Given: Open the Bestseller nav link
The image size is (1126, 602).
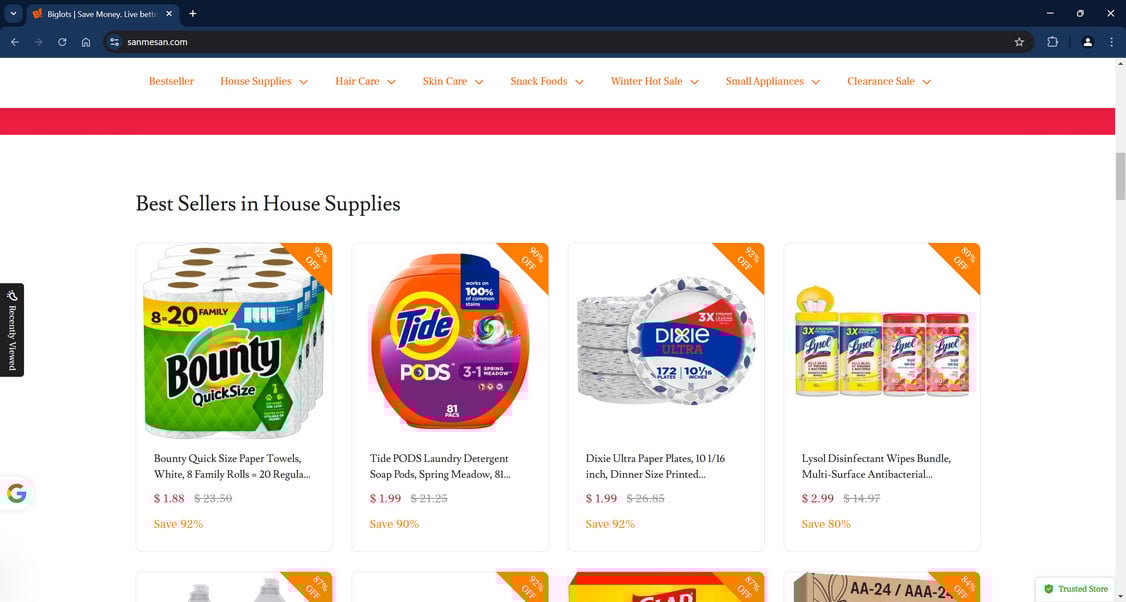Looking at the screenshot, I should click(x=171, y=81).
